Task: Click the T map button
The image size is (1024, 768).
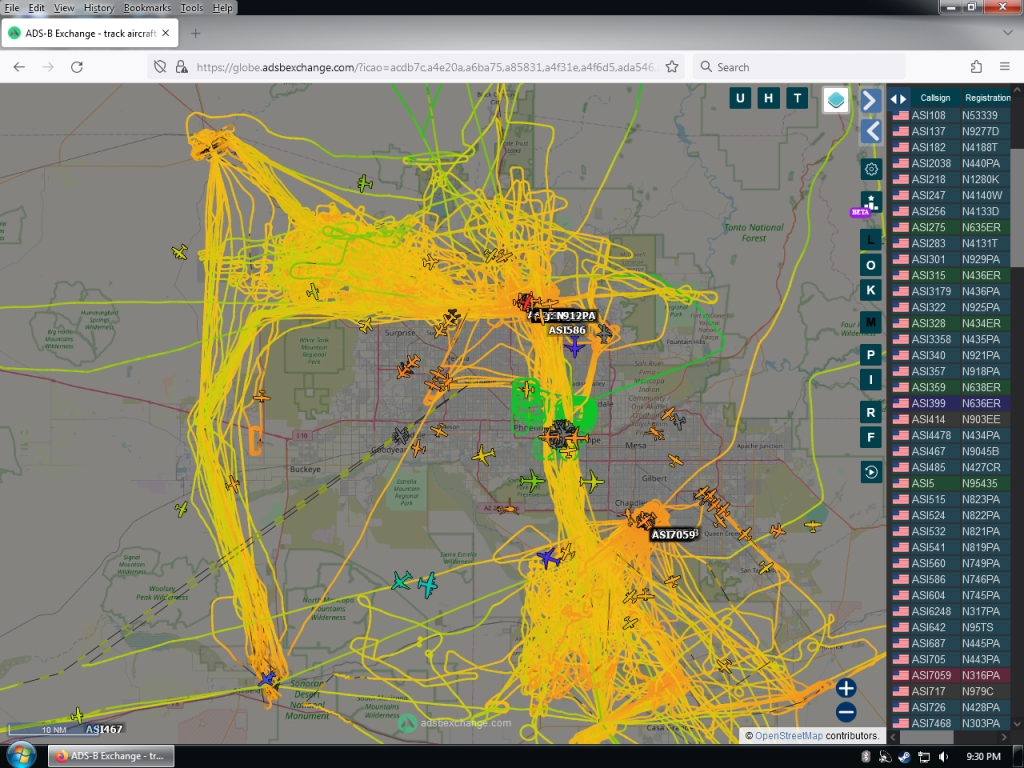Action: [x=797, y=99]
